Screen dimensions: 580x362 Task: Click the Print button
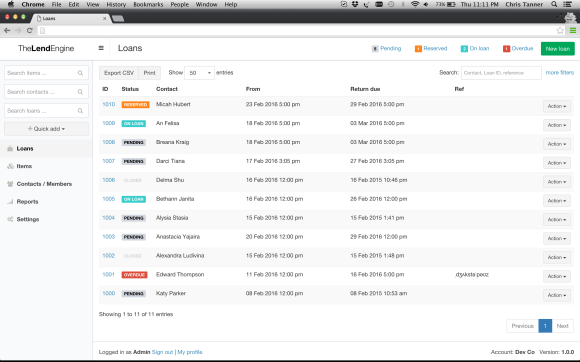pyautogui.click(x=149, y=73)
